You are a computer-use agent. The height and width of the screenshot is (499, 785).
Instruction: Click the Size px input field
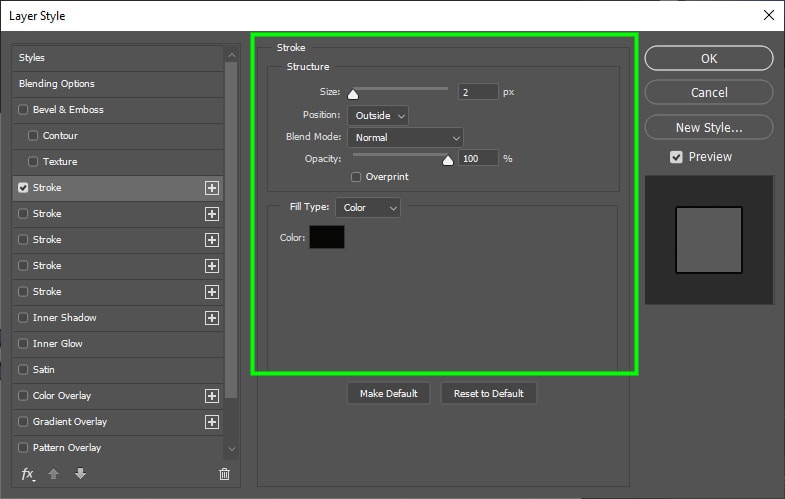point(478,92)
